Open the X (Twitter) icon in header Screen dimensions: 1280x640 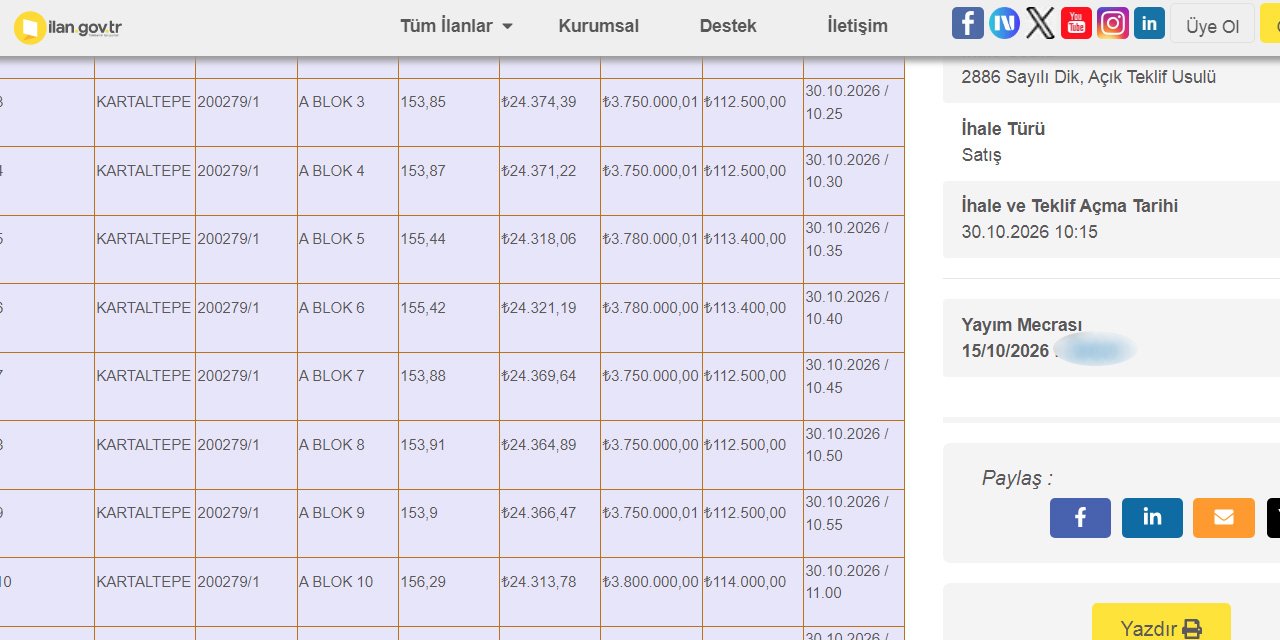click(1040, 23)
